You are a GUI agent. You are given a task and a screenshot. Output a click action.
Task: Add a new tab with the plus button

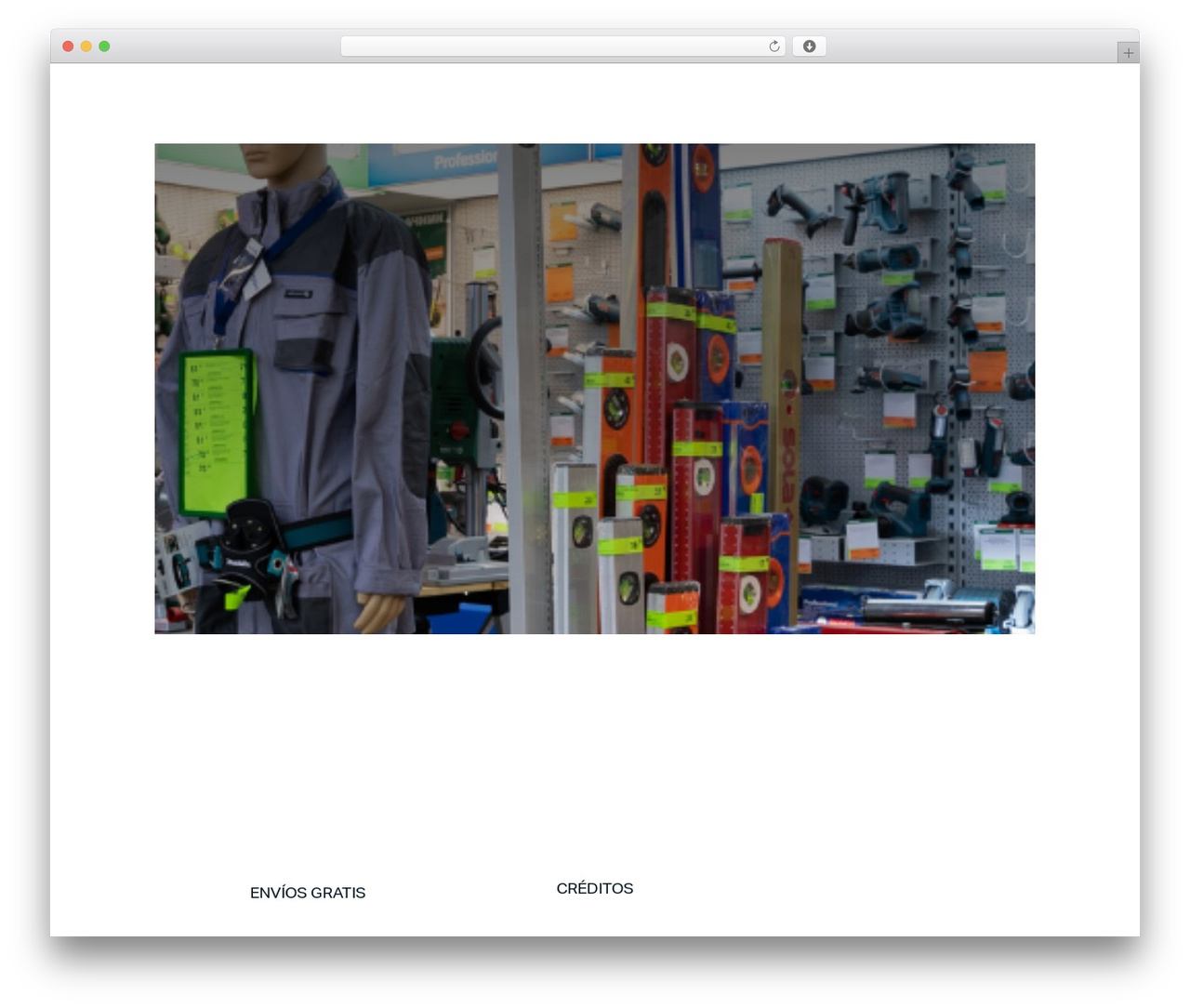tap(1128, 53)
